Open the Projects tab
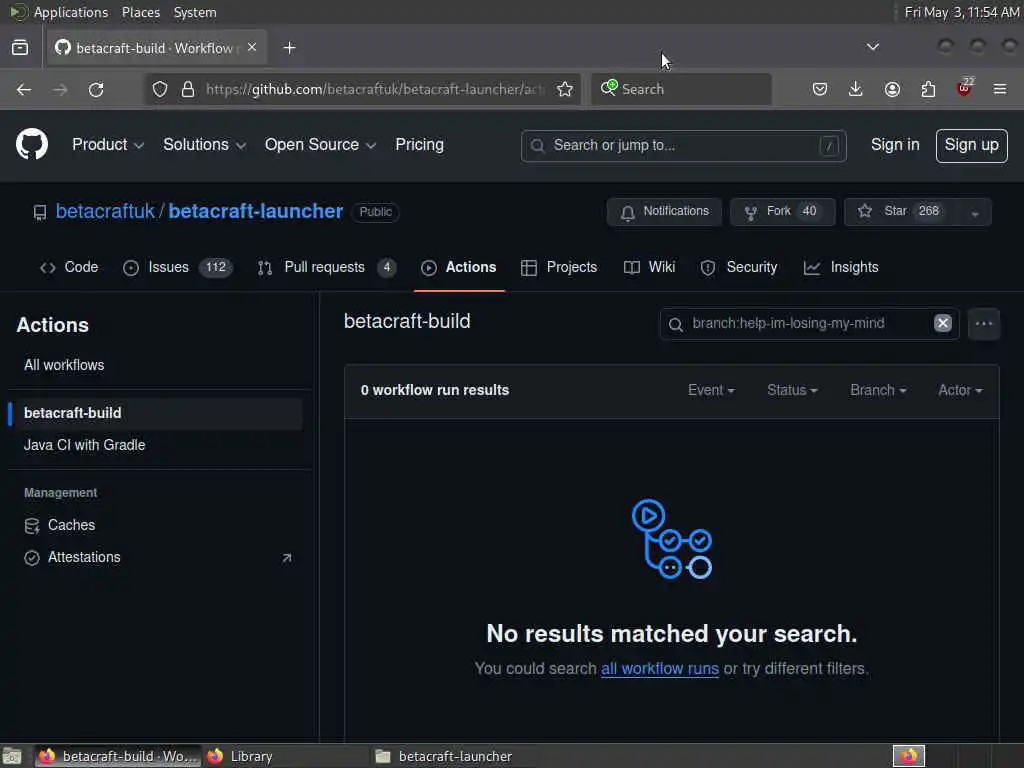Image resolution: width=1024 pixels, height=768 pixels. pyautogui.click(x=559, y=267)
